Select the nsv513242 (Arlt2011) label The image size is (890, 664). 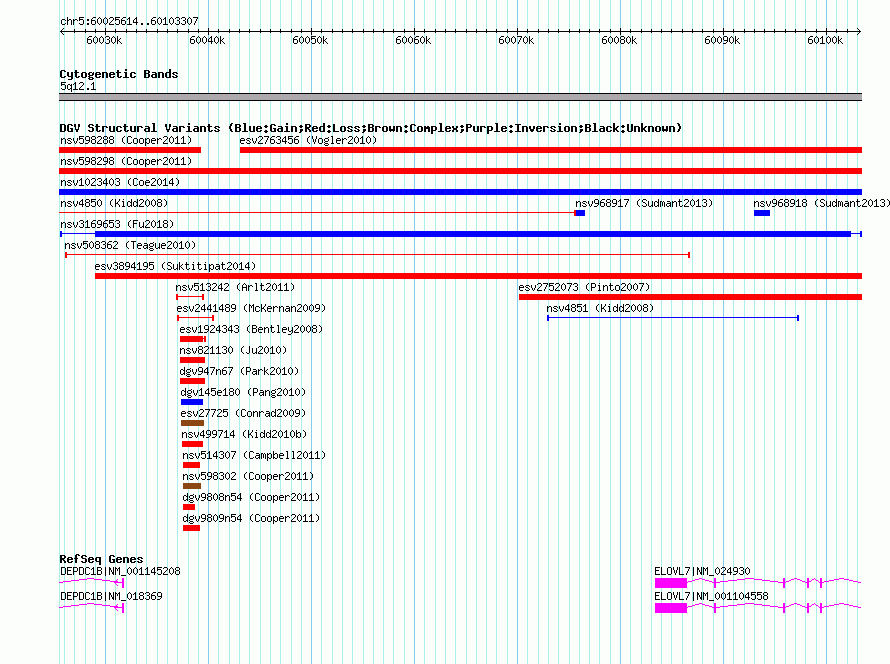[x=235, y=287]
